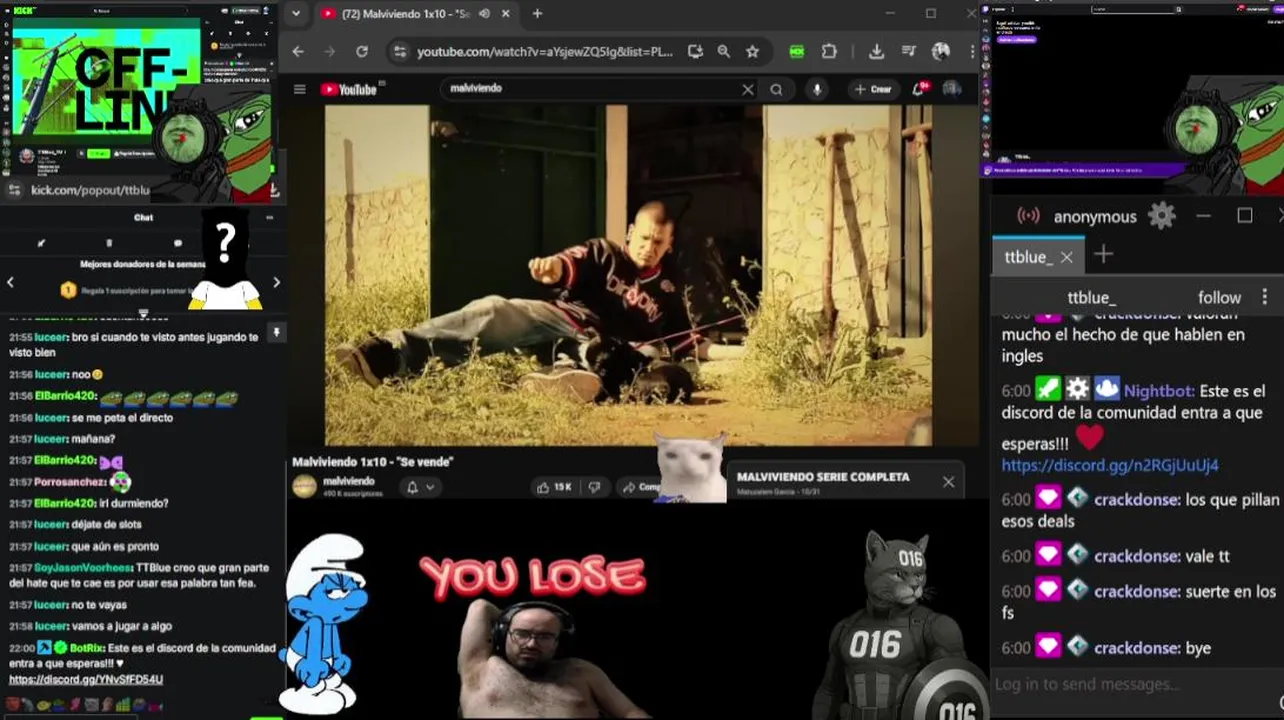The height and width of the screenshot is (720, 1284).
Task: Click the 'Log in to send messages' box
Action: tap(1135, 685)
